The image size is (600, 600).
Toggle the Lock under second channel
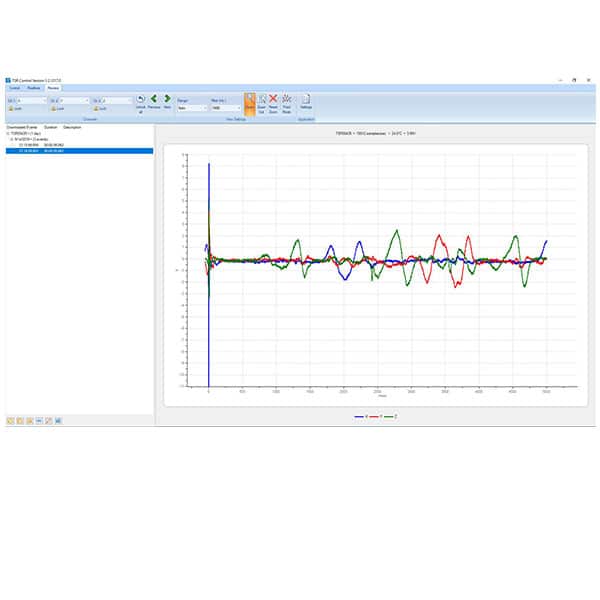click(57, 108)
